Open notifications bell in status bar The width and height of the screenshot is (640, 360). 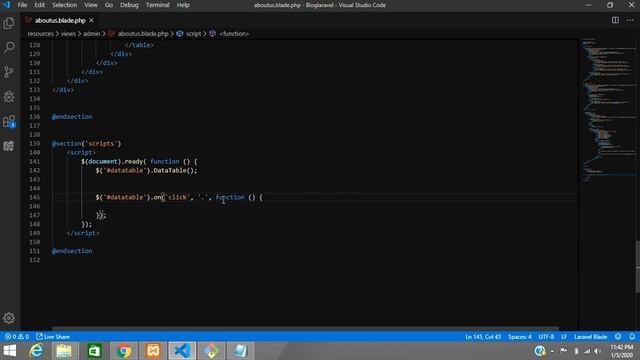pyautogui.click(x=632, y=337)
